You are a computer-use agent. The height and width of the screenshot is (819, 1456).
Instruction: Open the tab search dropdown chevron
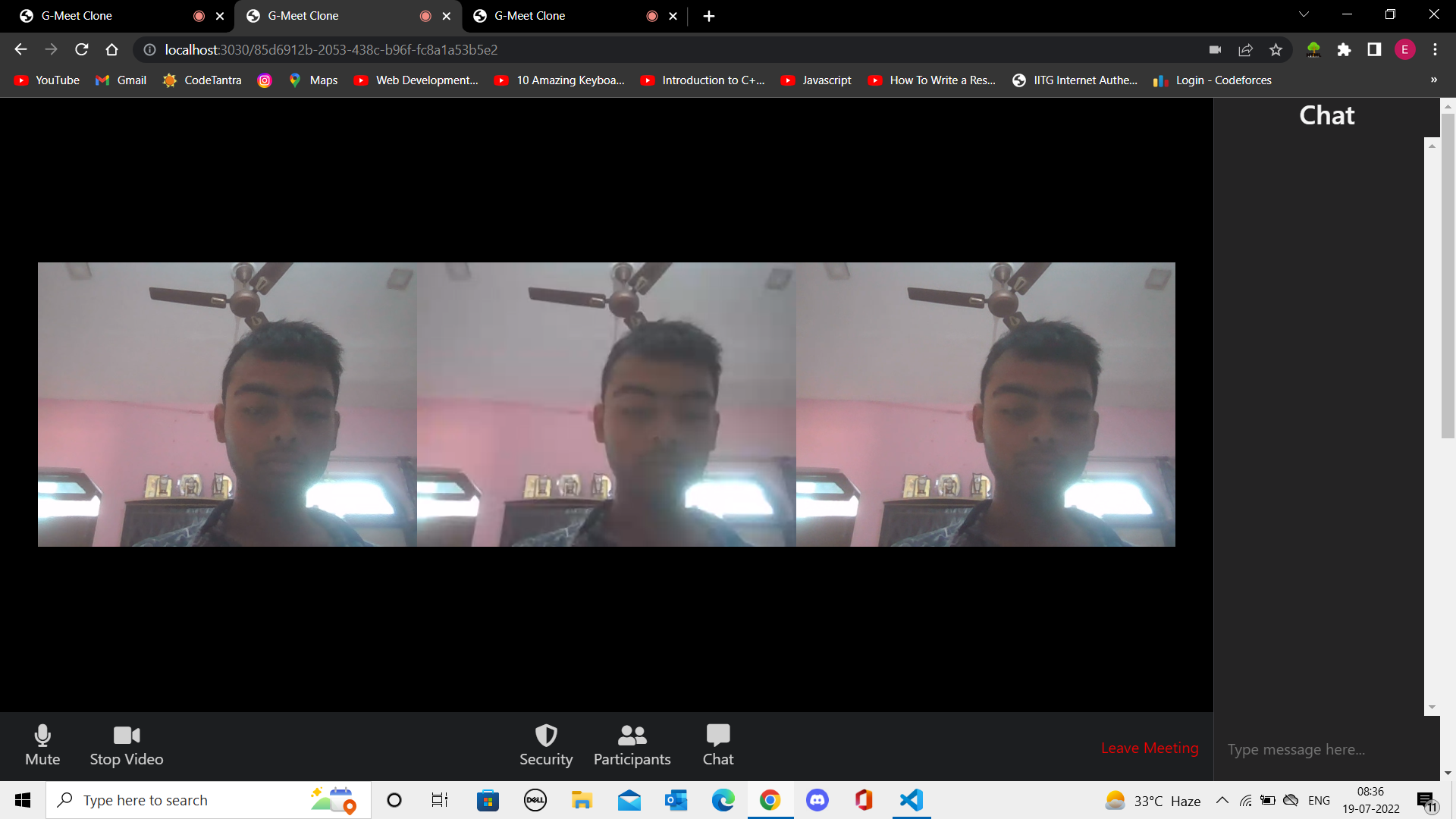coord(1303,15)
